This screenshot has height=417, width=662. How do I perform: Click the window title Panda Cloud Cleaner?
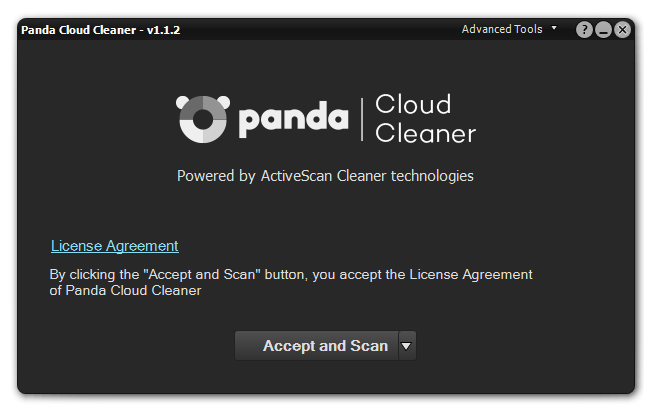(x=79, y=30)
